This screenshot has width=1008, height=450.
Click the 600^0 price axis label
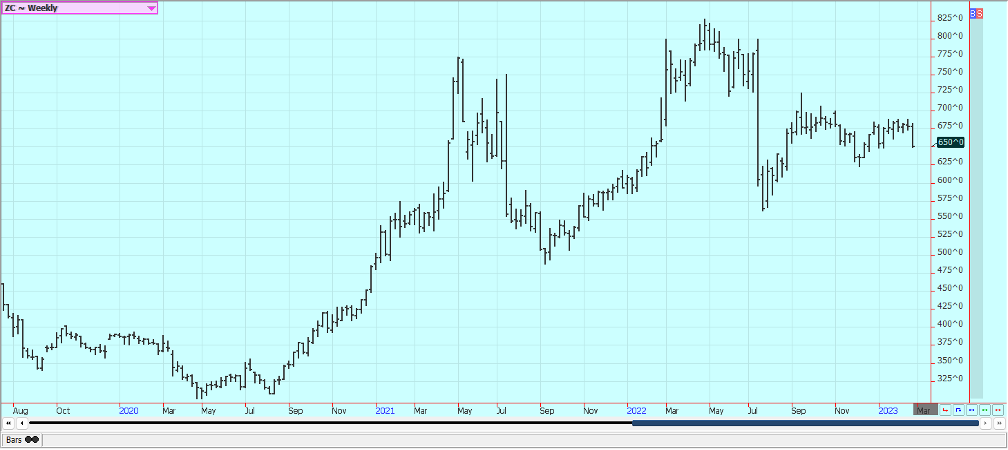(x=951, y=180)
